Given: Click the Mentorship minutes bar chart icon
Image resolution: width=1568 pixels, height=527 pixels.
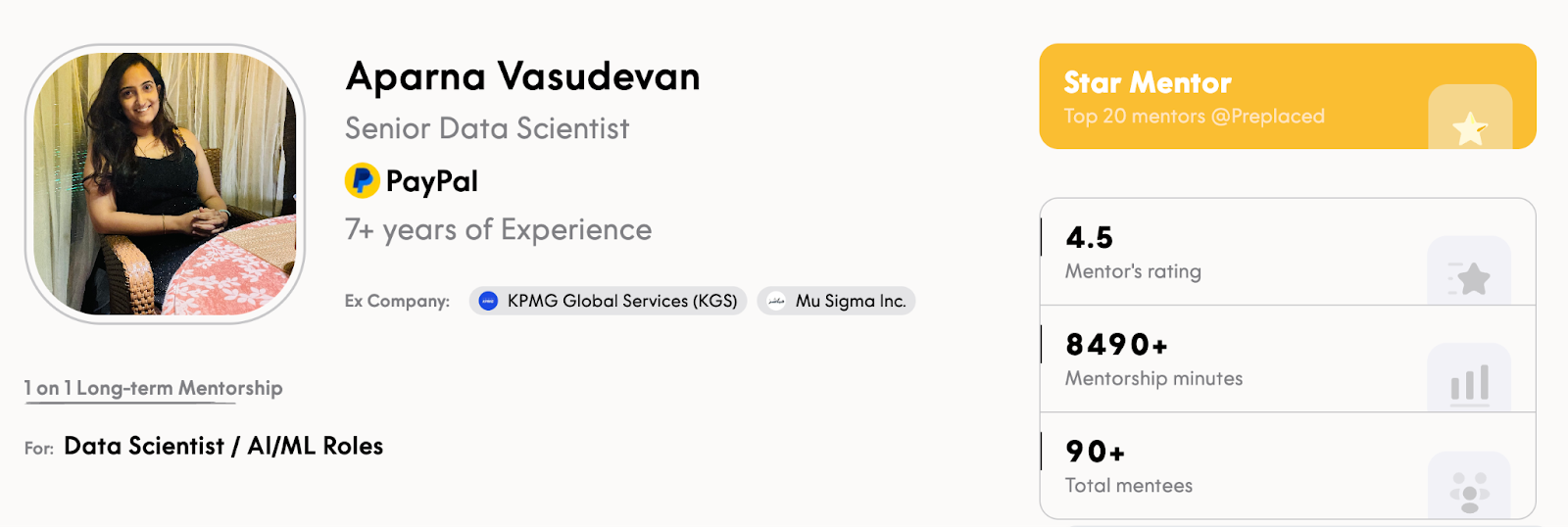Looking at the screenshot, I should click(x=1470, y=384).
